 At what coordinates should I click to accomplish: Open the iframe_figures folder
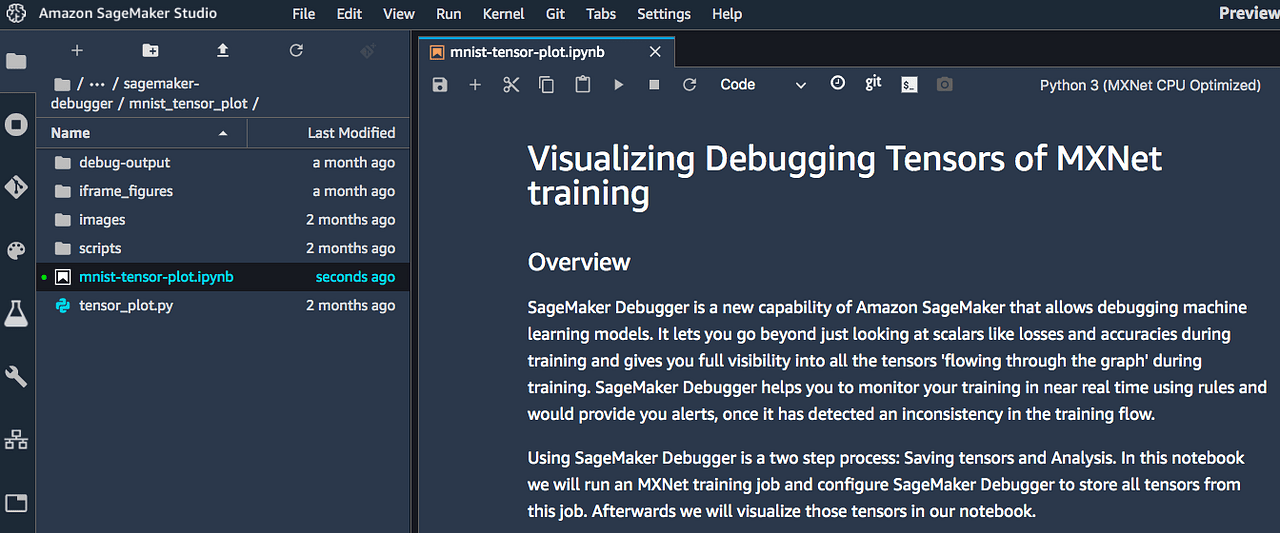(223, 191)
